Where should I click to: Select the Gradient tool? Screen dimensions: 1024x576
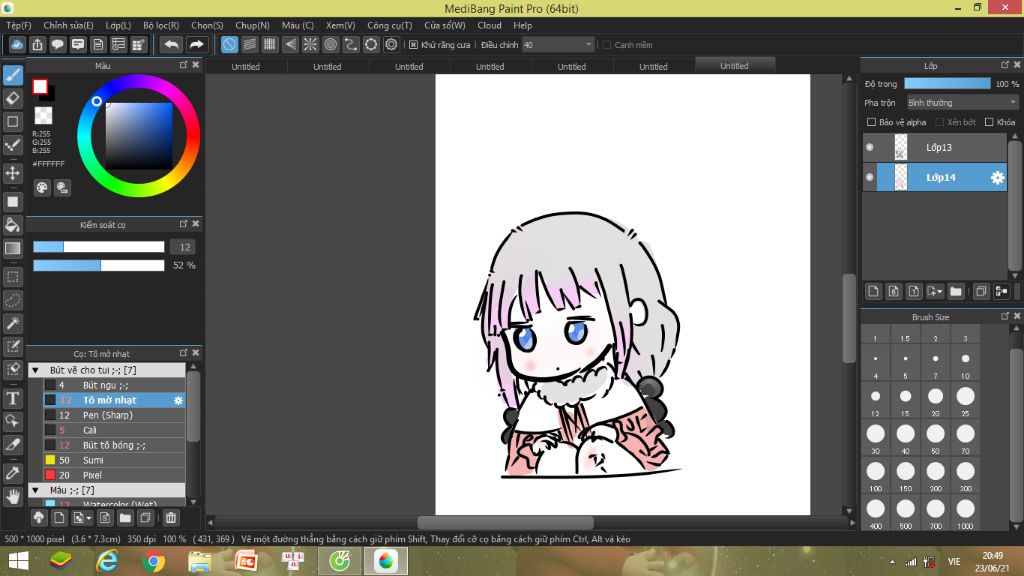click(13, 248)
